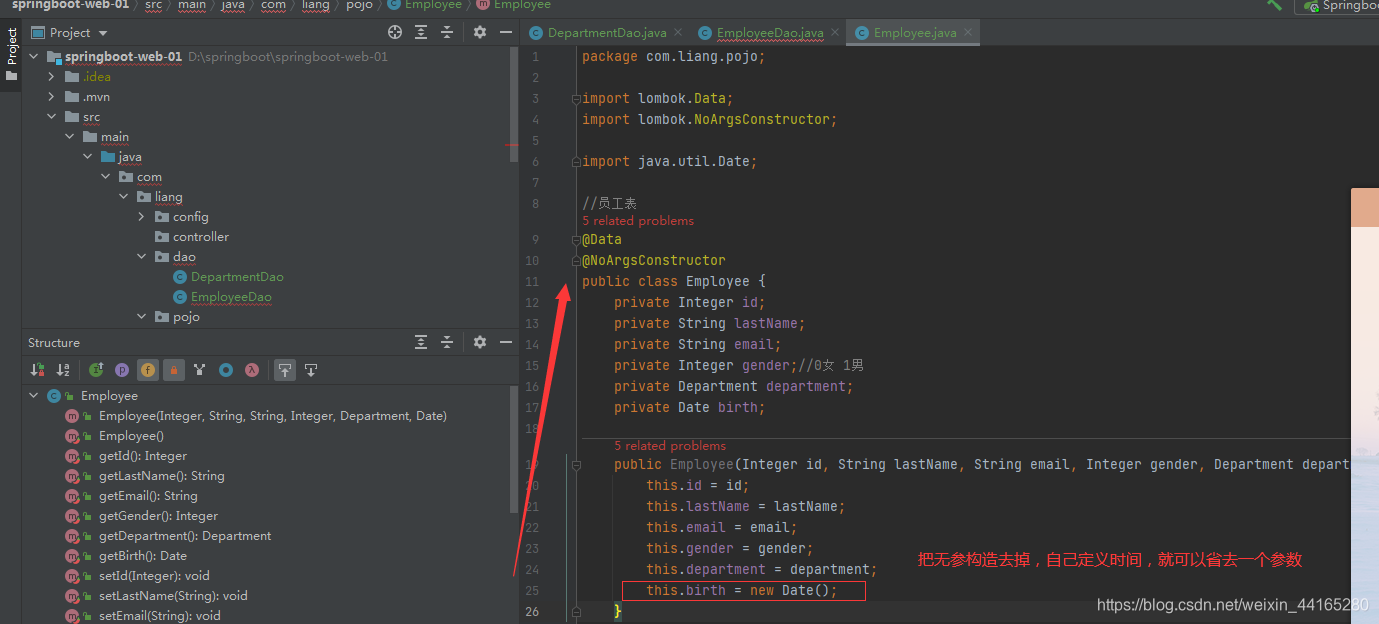Select getLastName(): String in Structure
The height and width of the screenshot is (624, 1379).
click(x=161, y=476)
